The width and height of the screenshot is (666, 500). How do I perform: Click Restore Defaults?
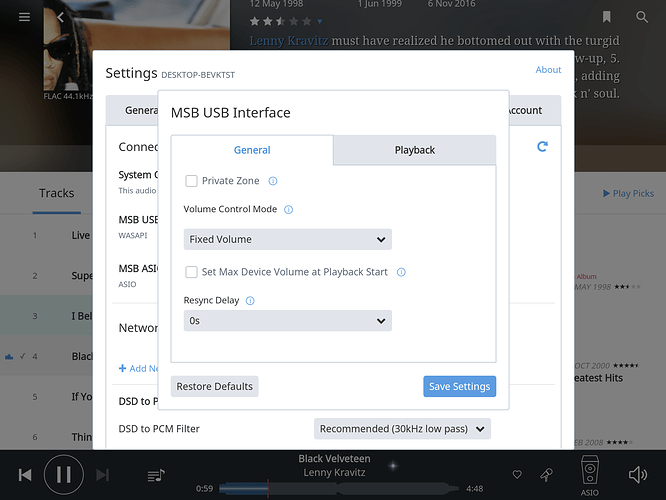(x=214, y=386)
